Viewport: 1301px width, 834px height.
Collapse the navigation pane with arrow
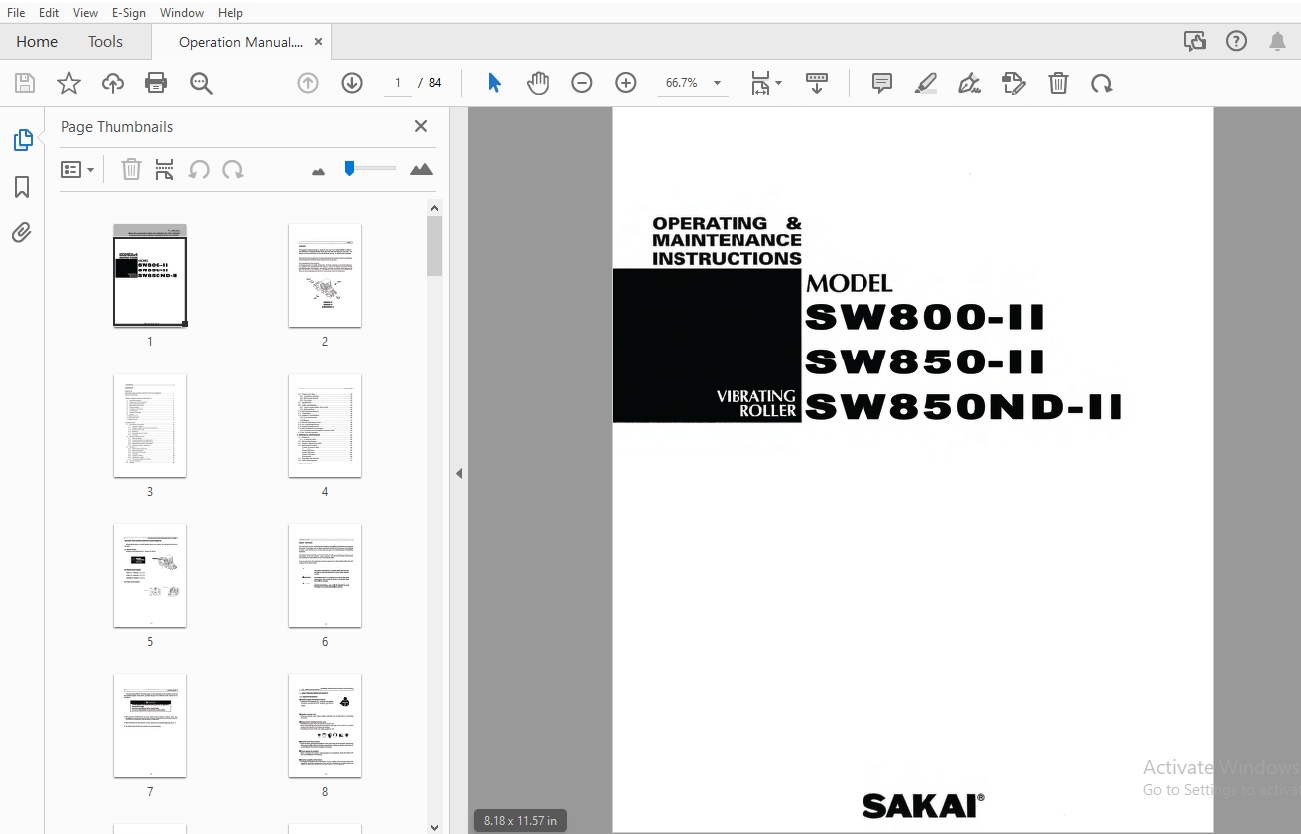459,473
